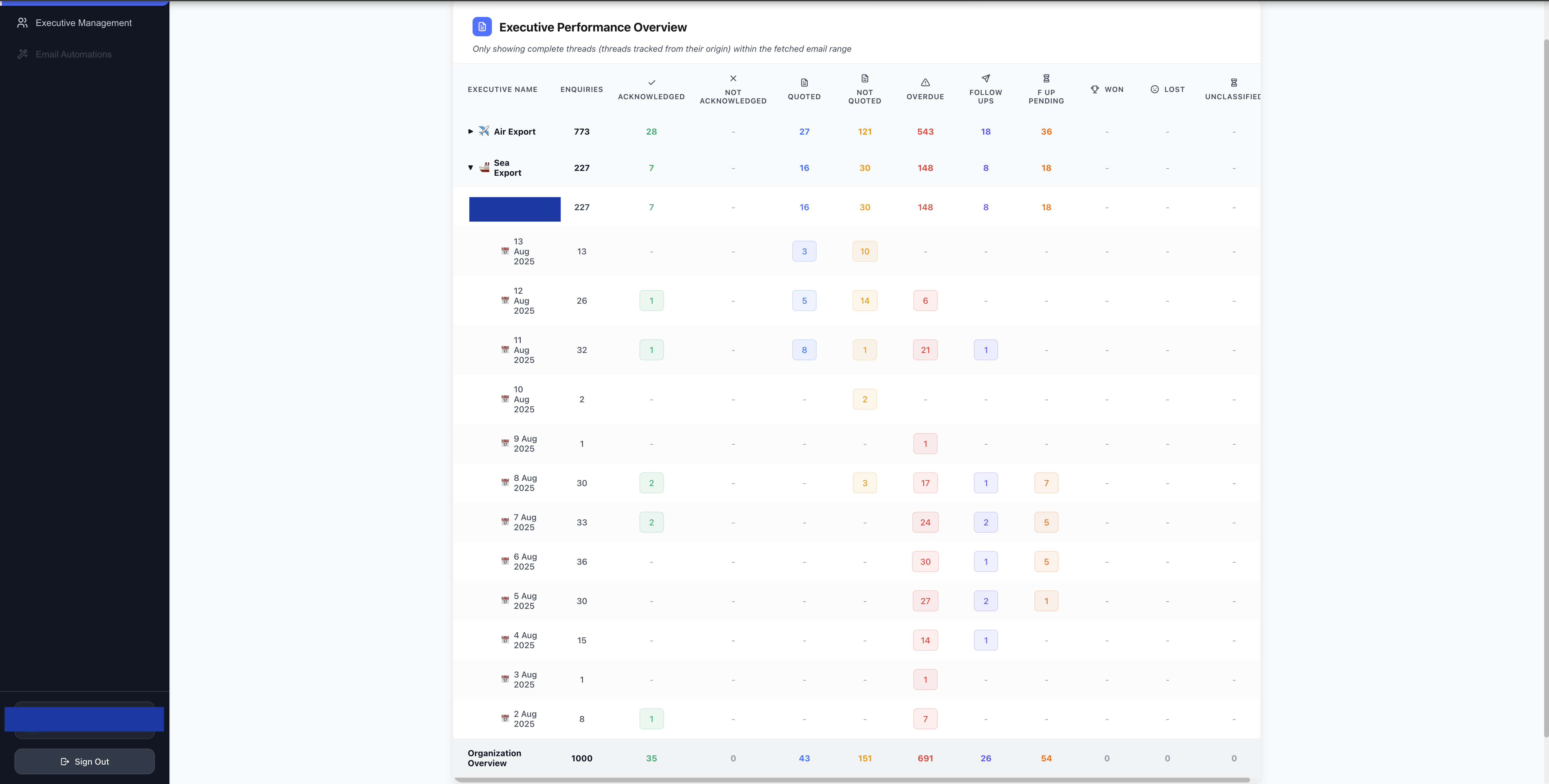1549x784 pixels.
Task: Collapse the Sea Export row
Action: click(470, 168)
